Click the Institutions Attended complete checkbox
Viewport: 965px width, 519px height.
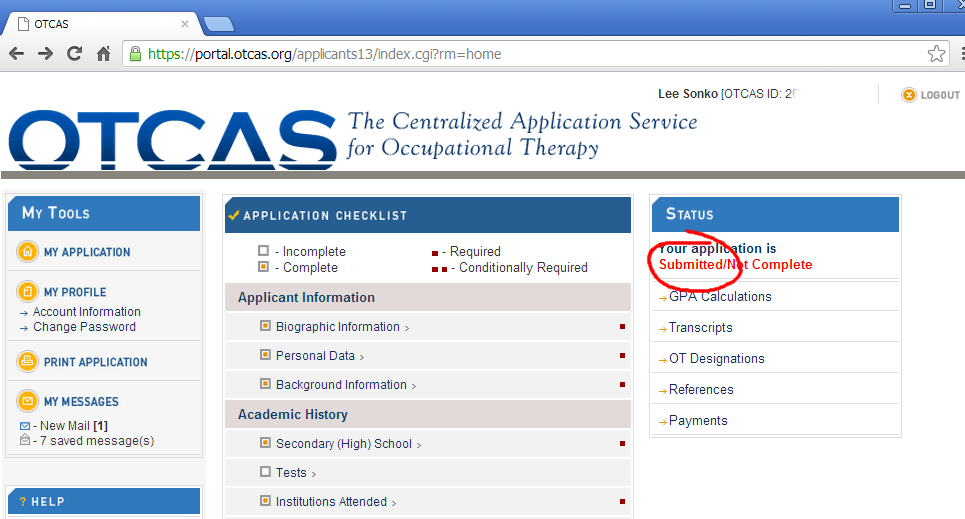[265, 501]
